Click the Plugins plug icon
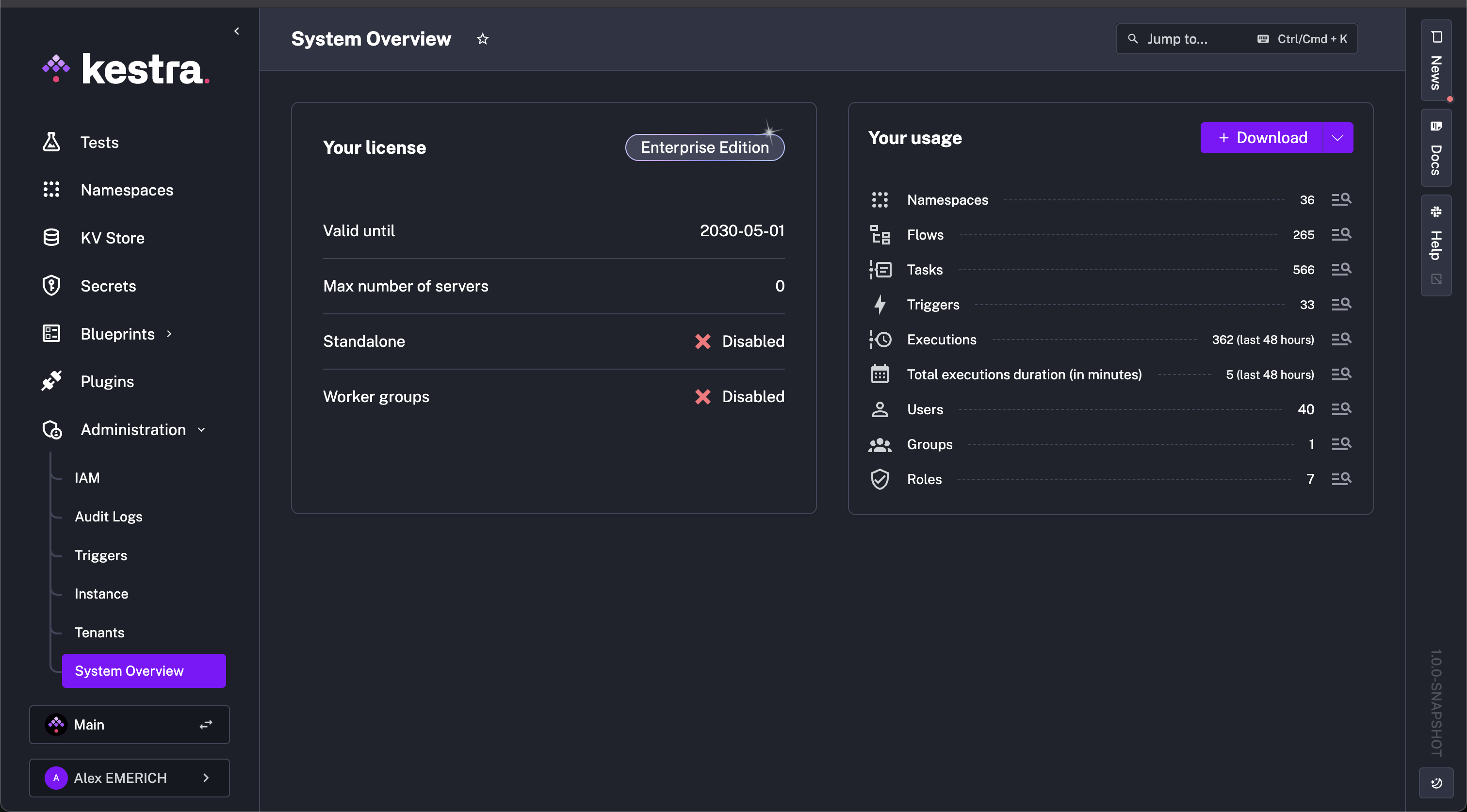Viewport: 1467px width, 812px height. tap(51, 381)
